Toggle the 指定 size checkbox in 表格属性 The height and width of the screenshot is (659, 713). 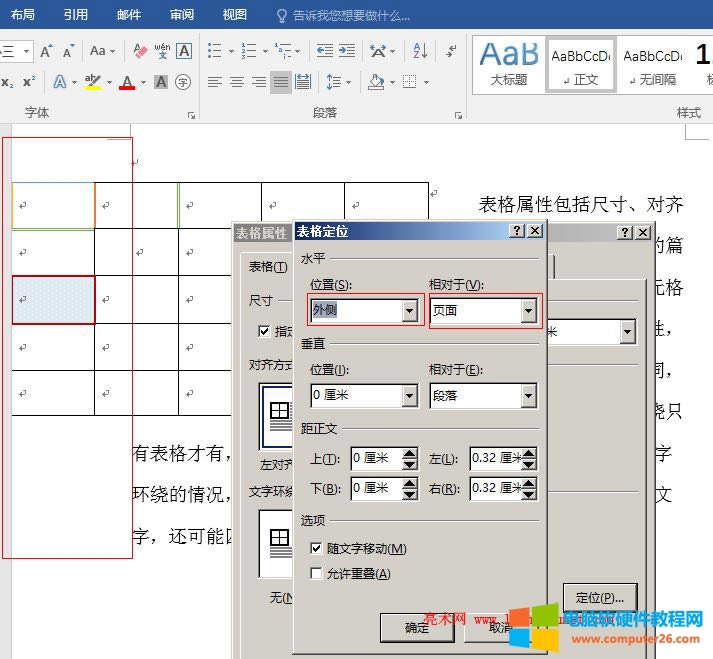click(264, 331)
